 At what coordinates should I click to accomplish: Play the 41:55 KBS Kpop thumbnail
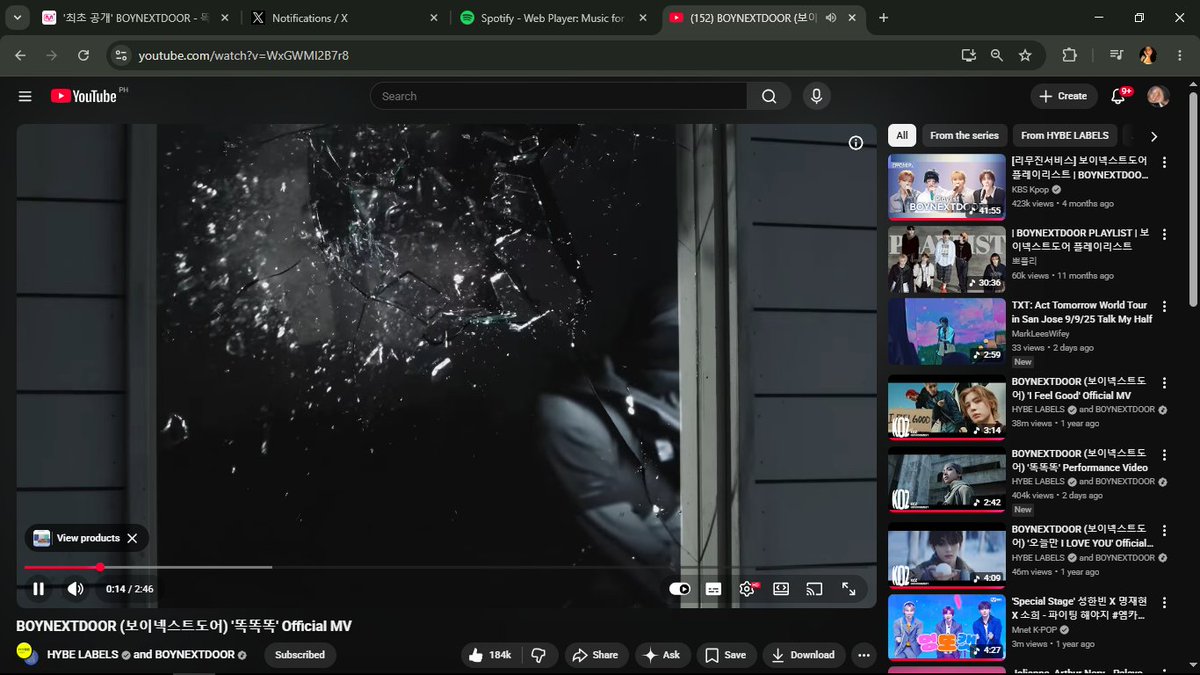[947, 187]
